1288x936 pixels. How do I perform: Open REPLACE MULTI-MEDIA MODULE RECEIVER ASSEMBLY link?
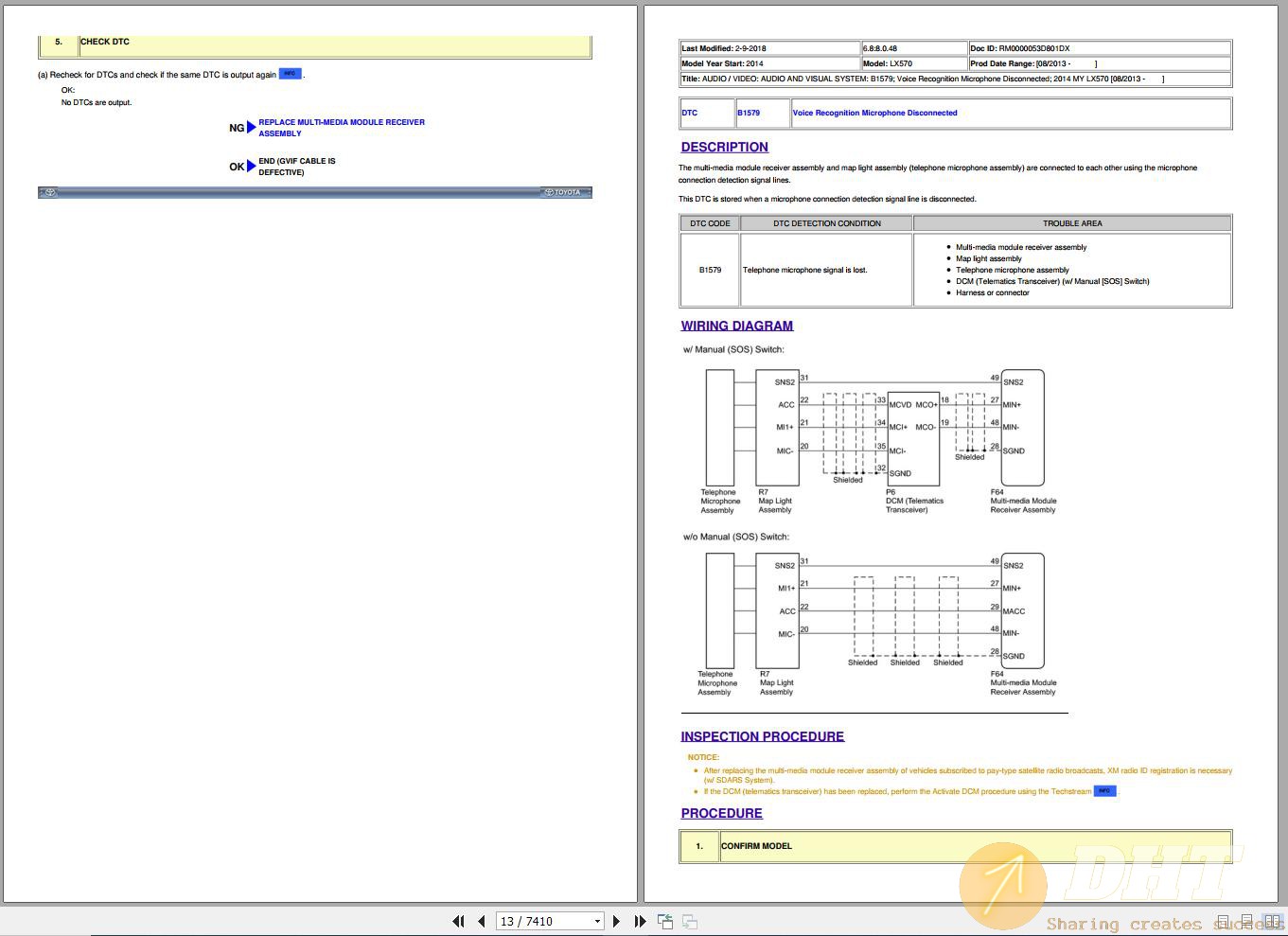tap(342, 128)
